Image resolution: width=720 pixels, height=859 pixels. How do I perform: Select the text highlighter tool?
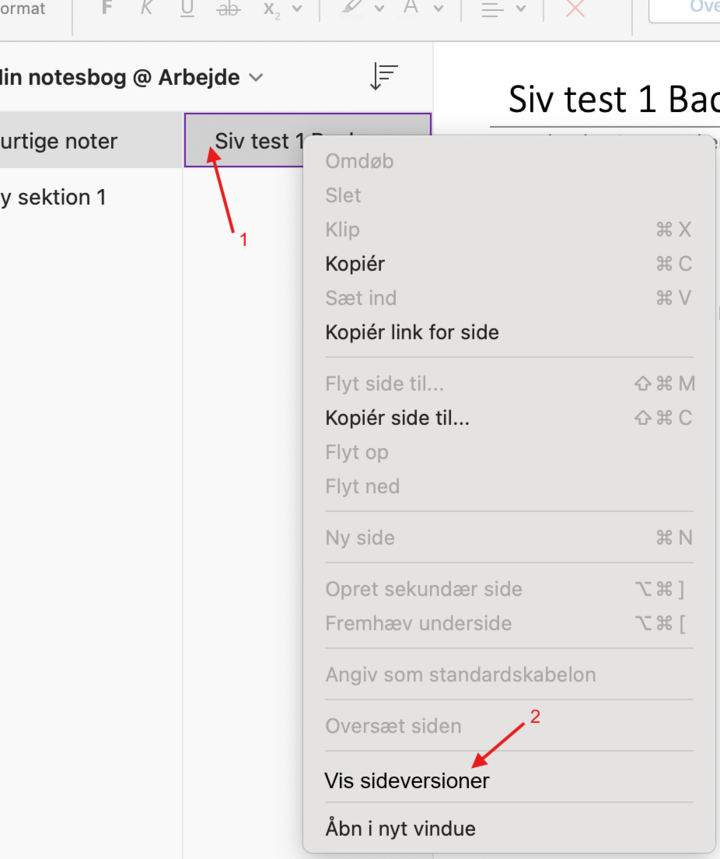pyautogui.click(x=351, y=9)
